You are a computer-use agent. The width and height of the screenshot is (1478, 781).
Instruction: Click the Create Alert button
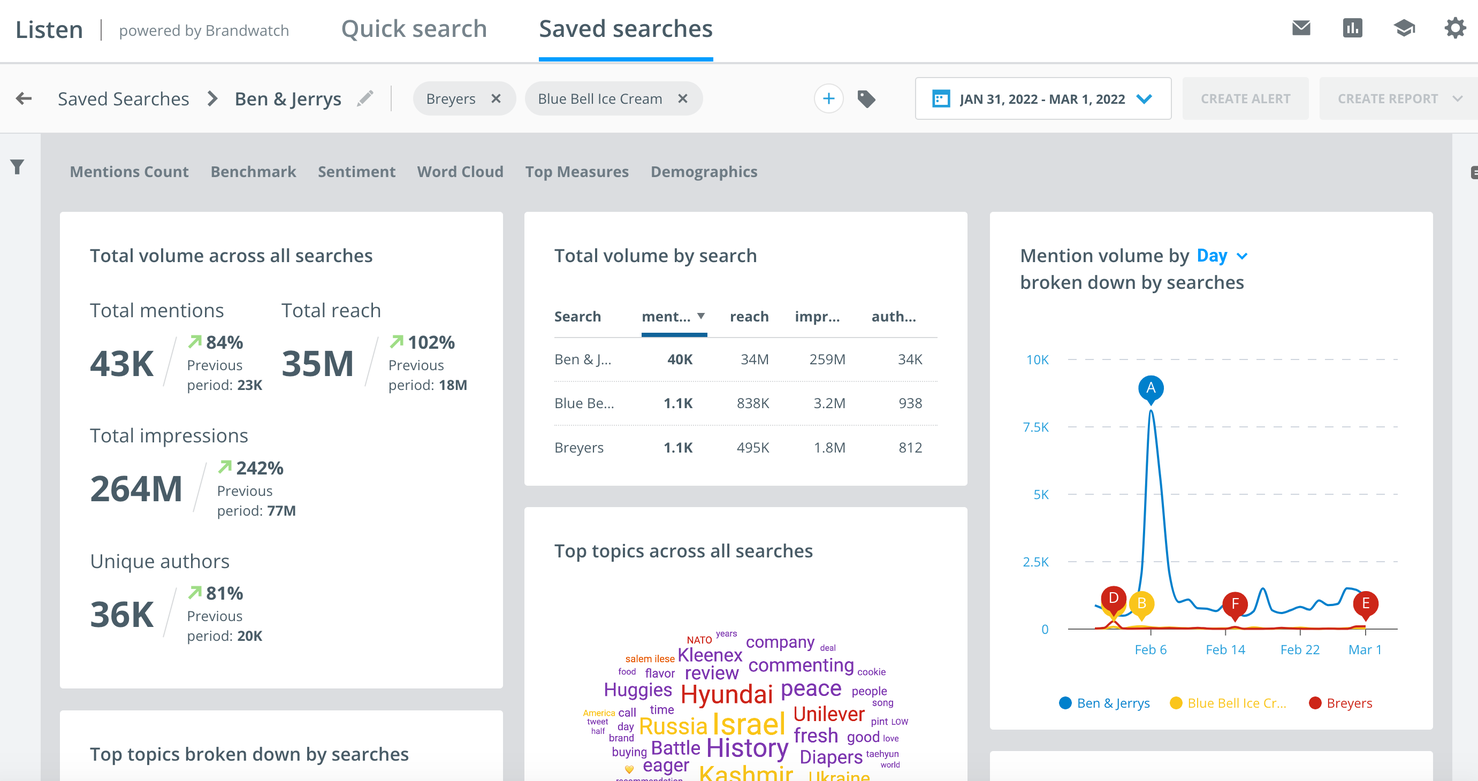1245,99
